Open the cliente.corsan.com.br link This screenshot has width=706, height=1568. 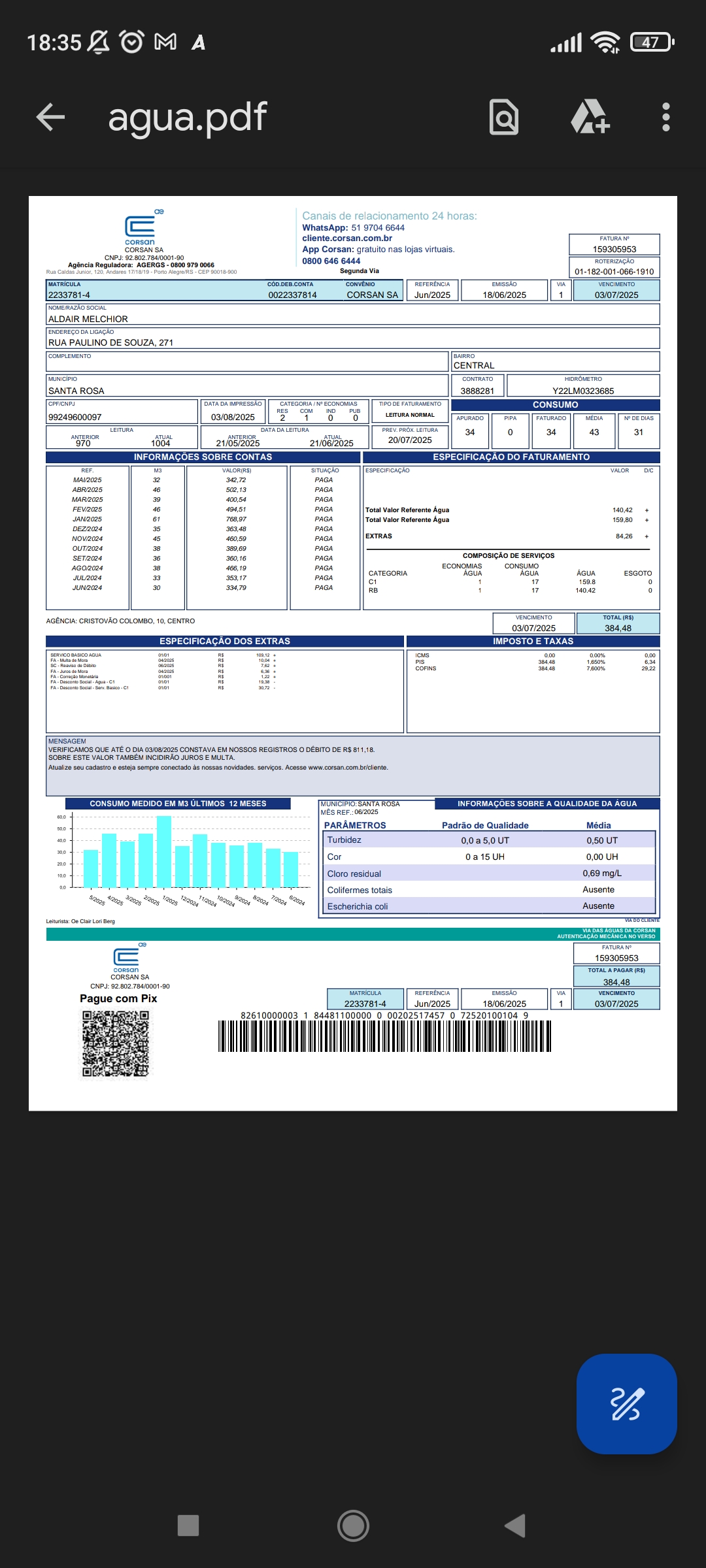[347, 238]
